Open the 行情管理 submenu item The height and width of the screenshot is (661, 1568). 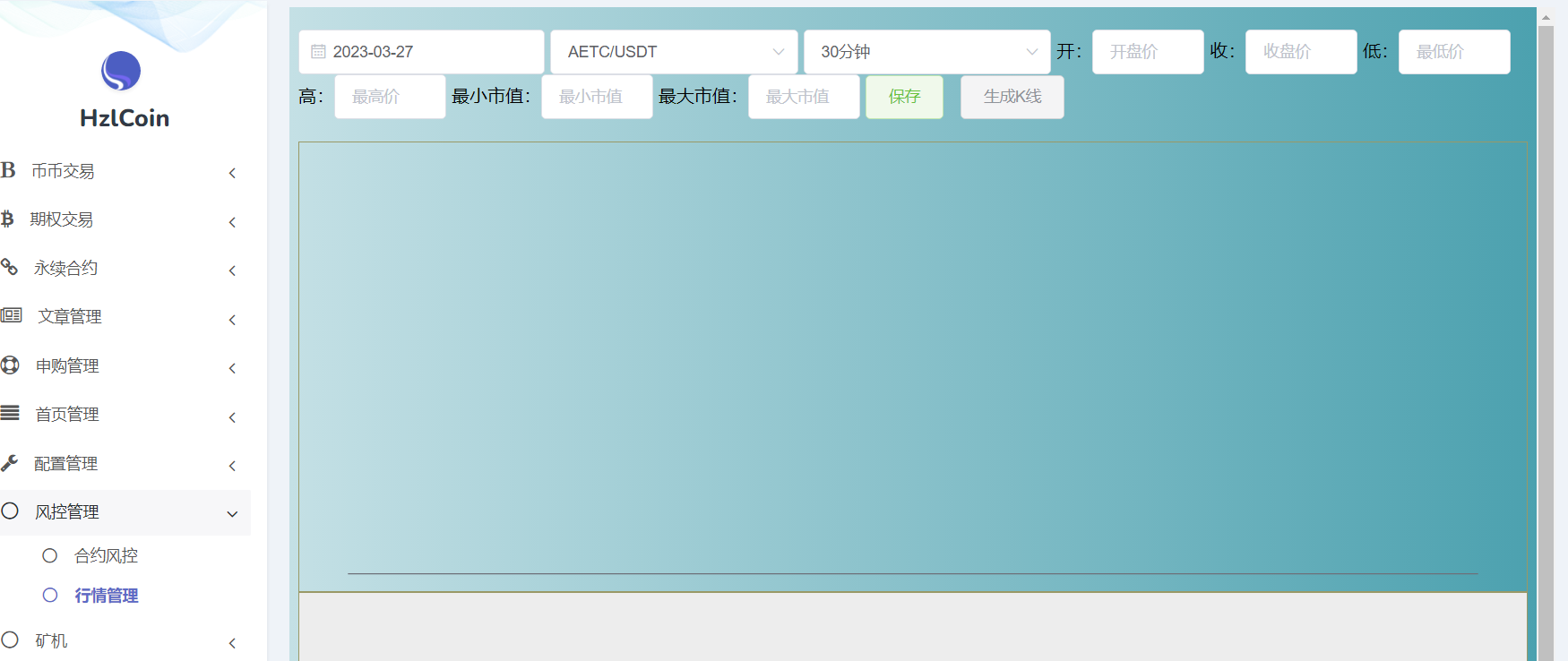[106, 596]
